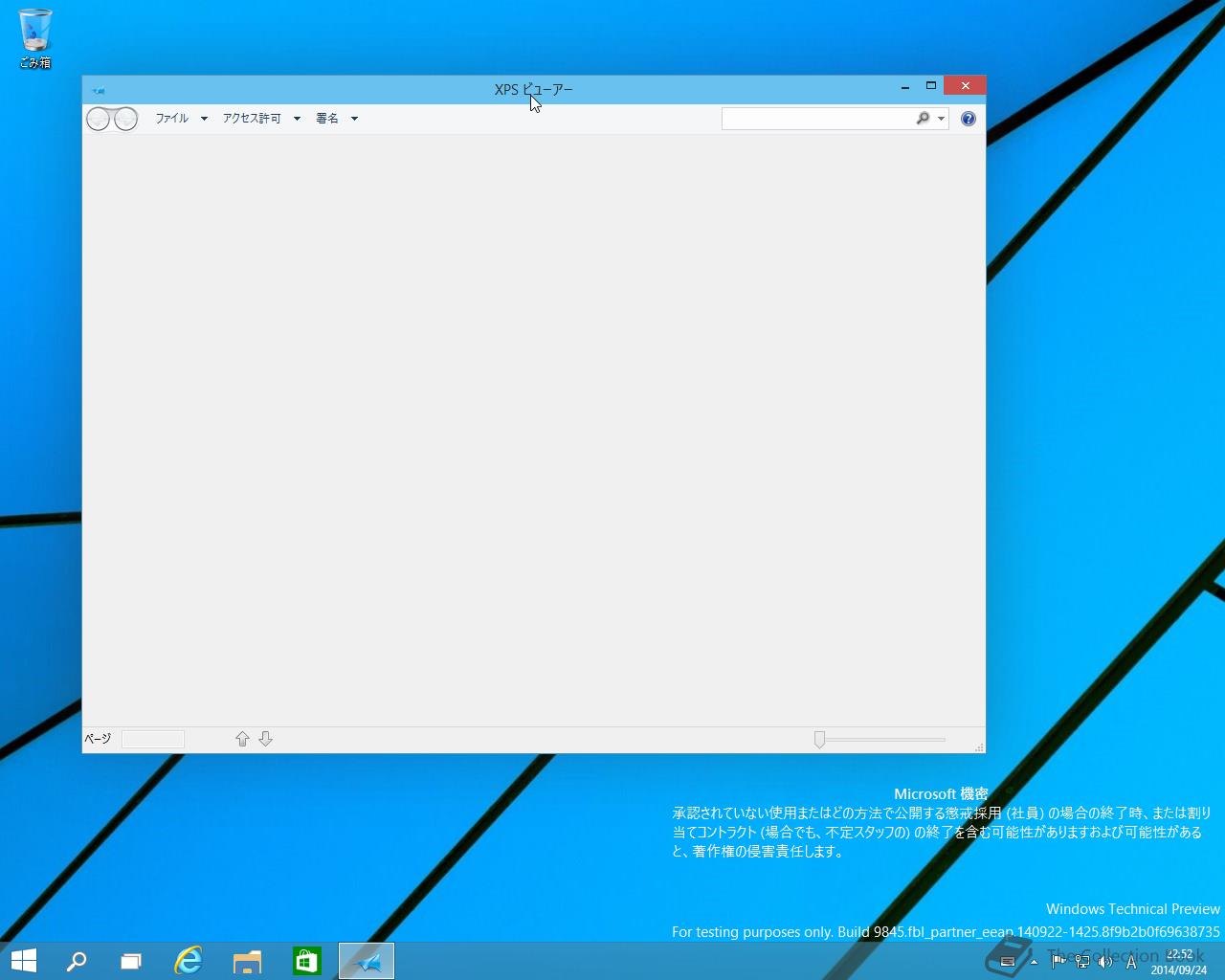Open the touch keyboard tray icon
The height and width of the screenshot is (980, 1225).
[1008, 962]
